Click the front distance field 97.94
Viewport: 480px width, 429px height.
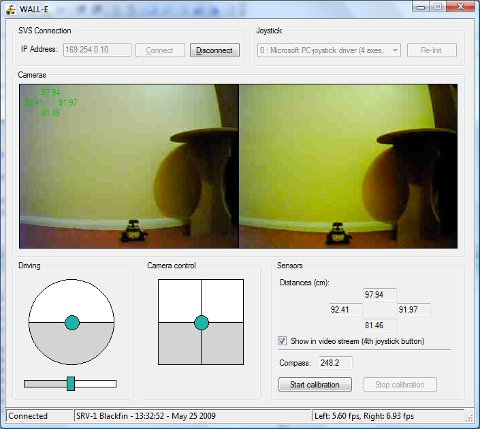pos(379,295)
